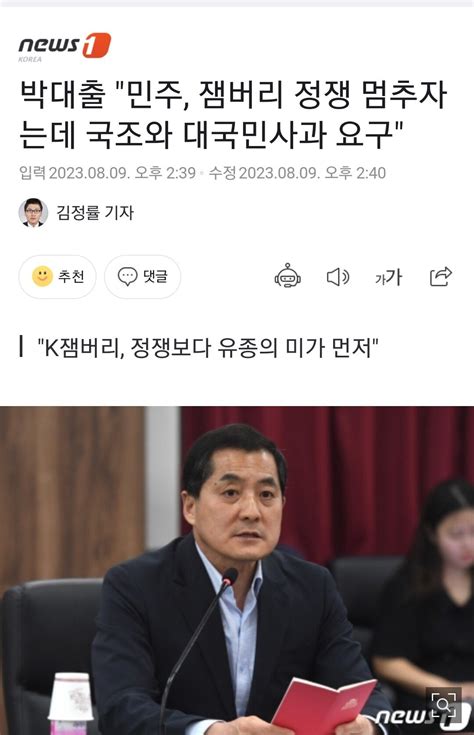Image resolution: width=474 pixels, height=735 pixels.
Task: Click the reporter's round avatar photo
Action: [33, 213]
